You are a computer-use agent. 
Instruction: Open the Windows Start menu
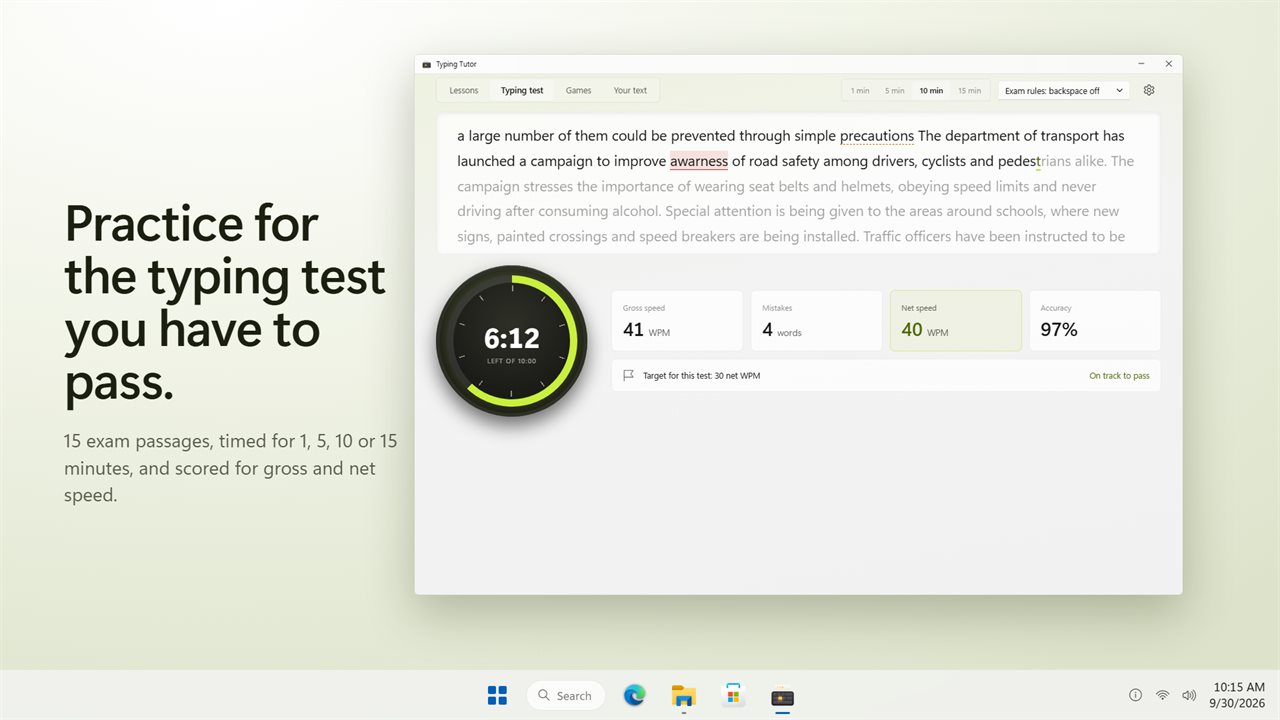click(497, 695)
